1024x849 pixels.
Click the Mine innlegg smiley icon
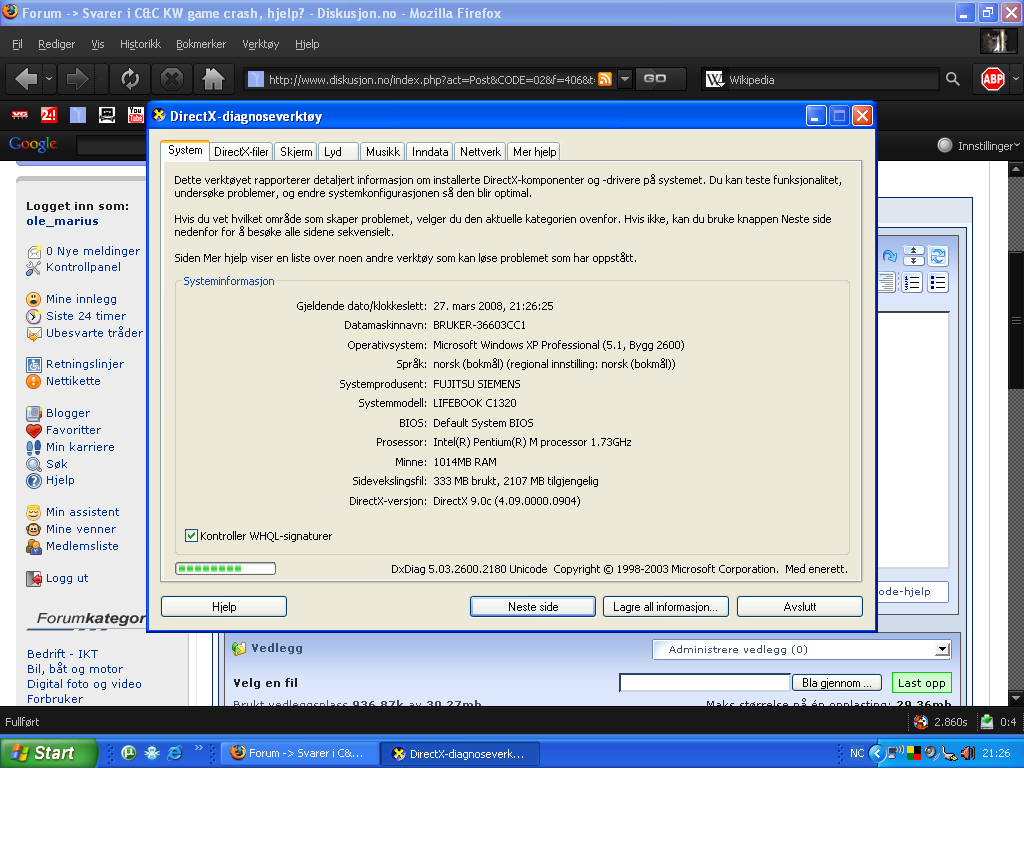33,299
